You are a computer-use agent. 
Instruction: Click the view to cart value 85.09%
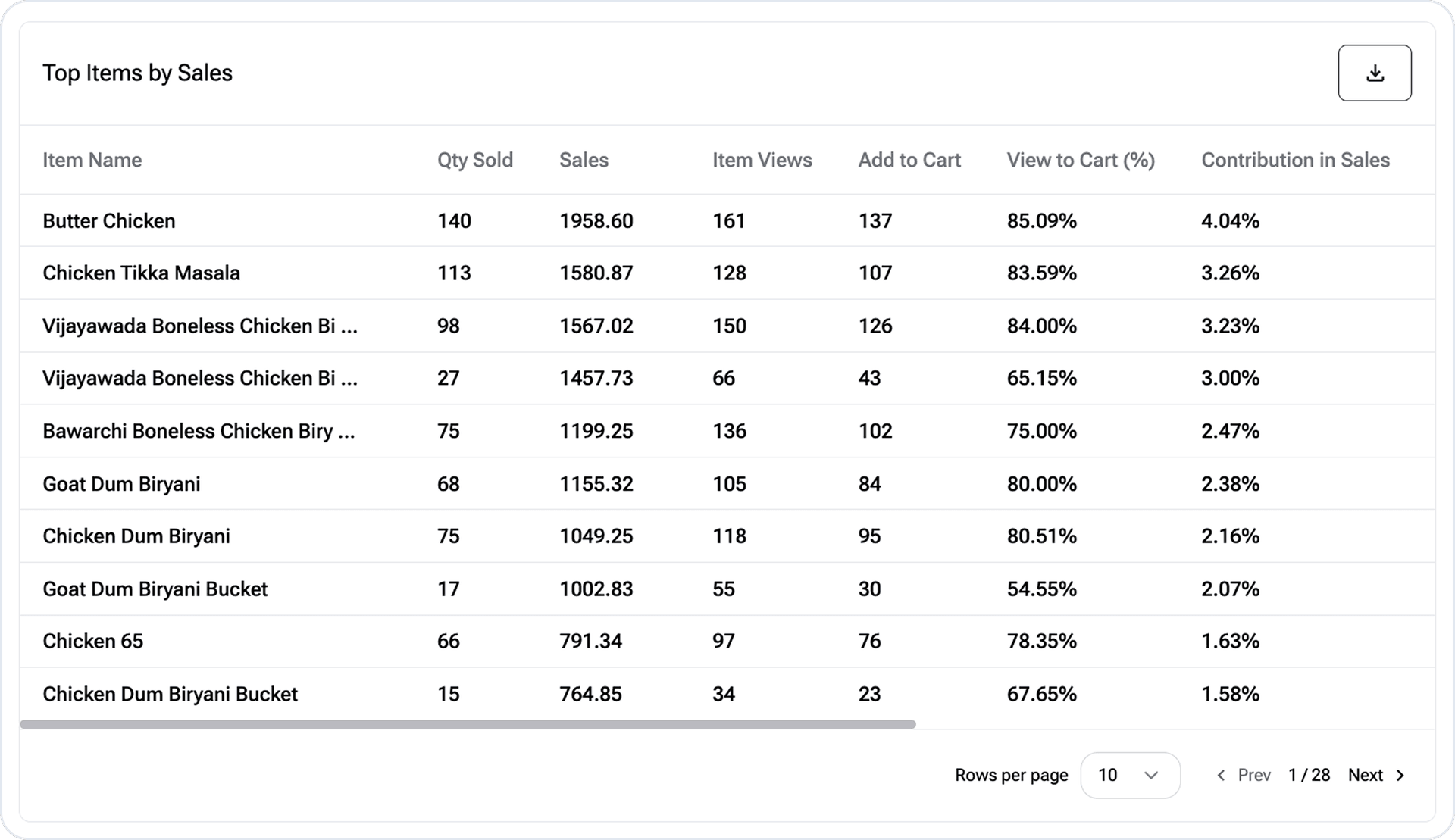click(1042, 220)
